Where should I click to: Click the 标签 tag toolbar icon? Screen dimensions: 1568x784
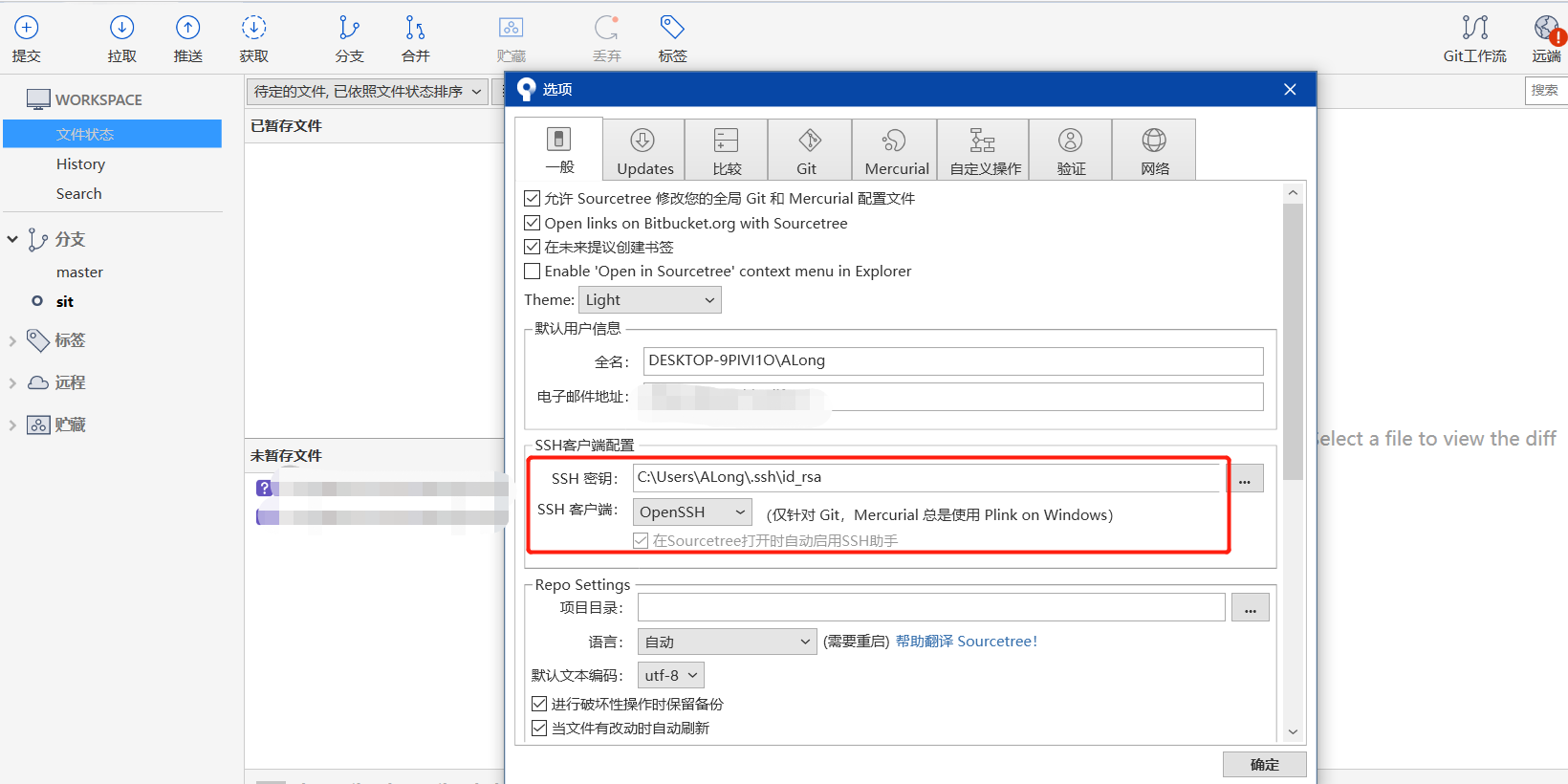coord(672,28)
